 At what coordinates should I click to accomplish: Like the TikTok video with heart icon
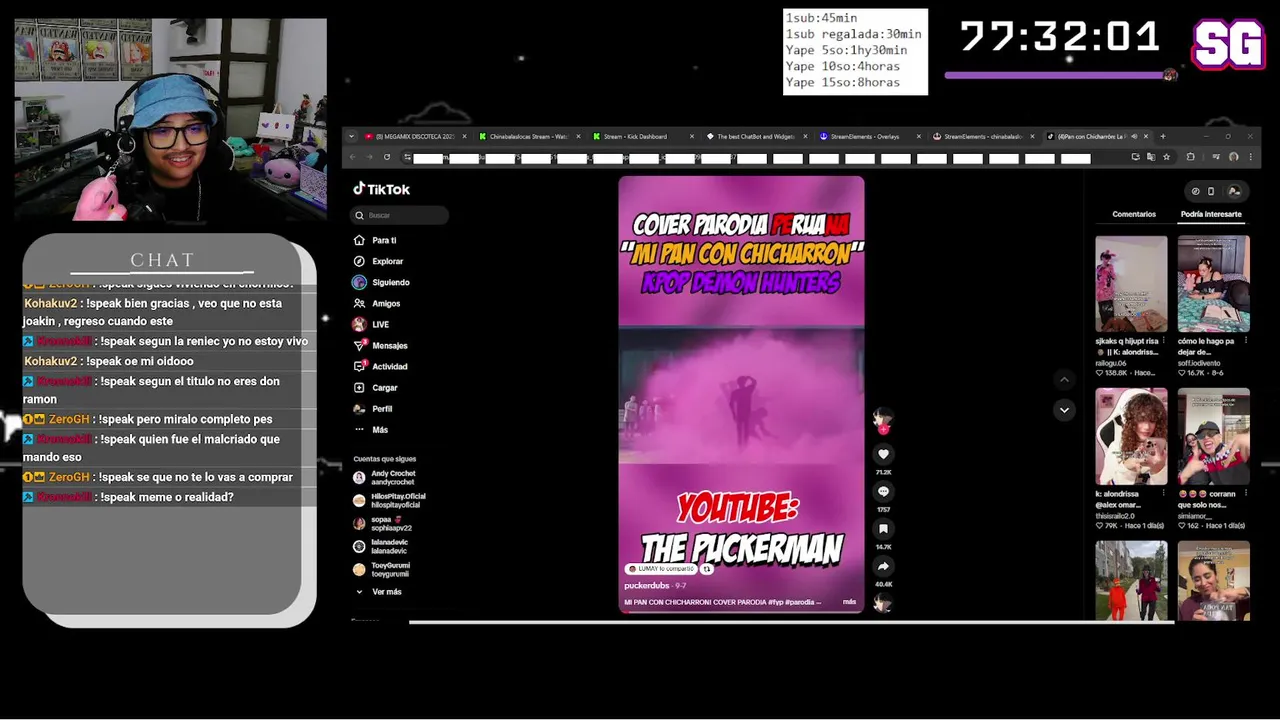click(883, 454)
